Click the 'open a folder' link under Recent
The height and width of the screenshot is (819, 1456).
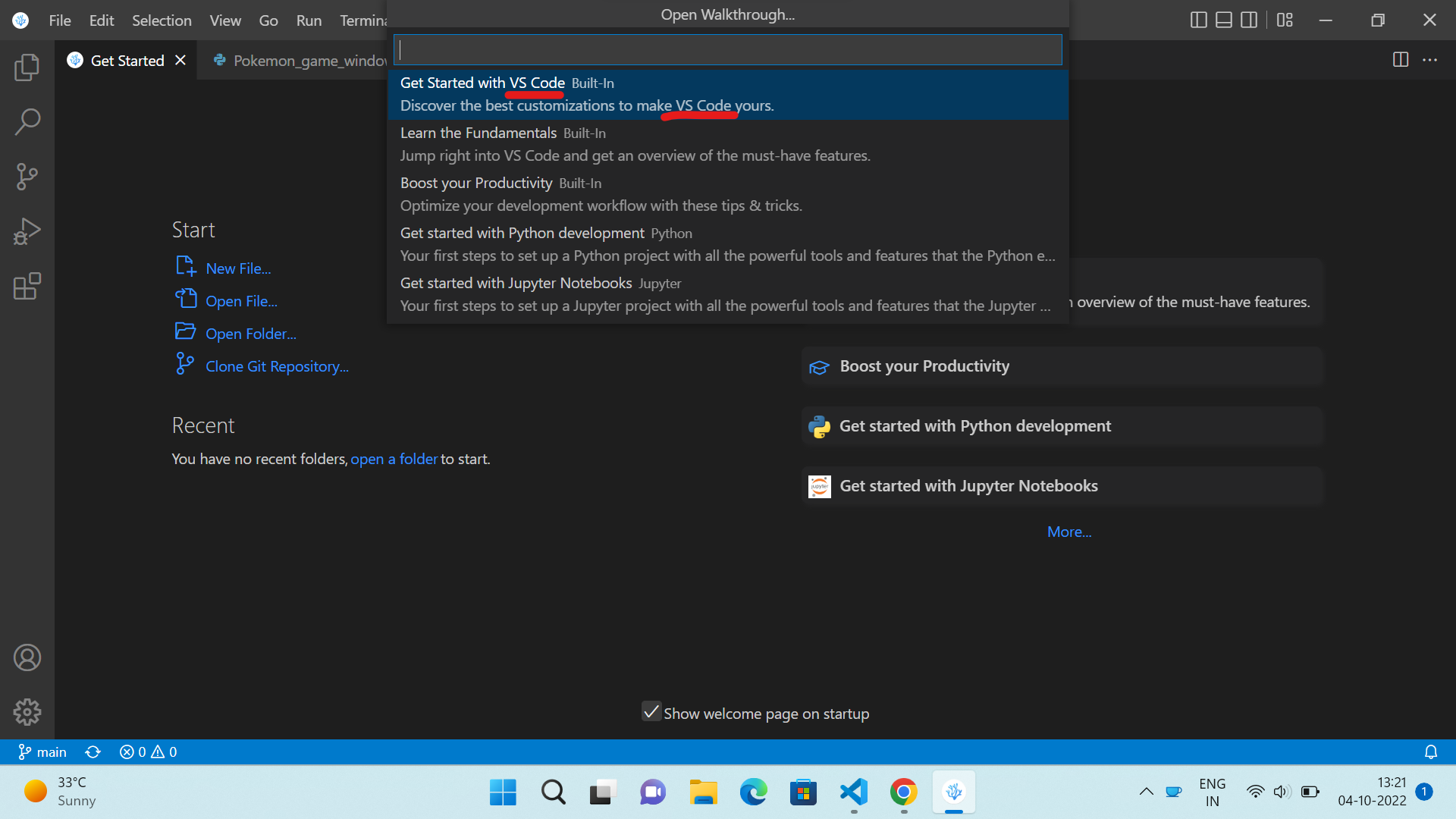pos(394,459)
